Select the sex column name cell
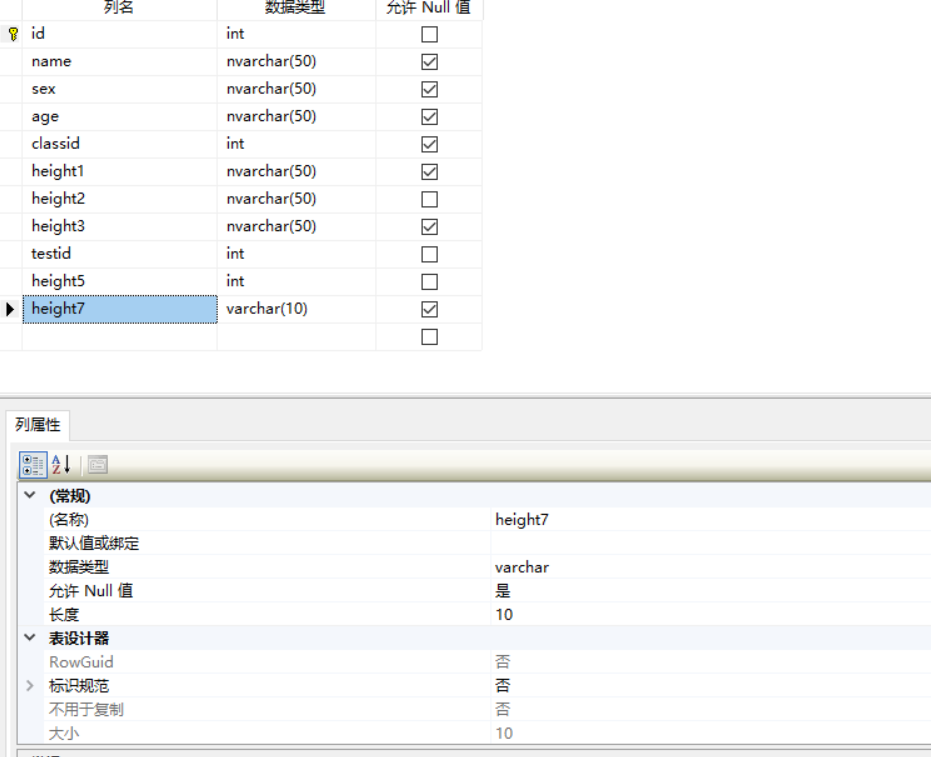The image size is (931, 757). pyautogui.click(x=120, y=89)
